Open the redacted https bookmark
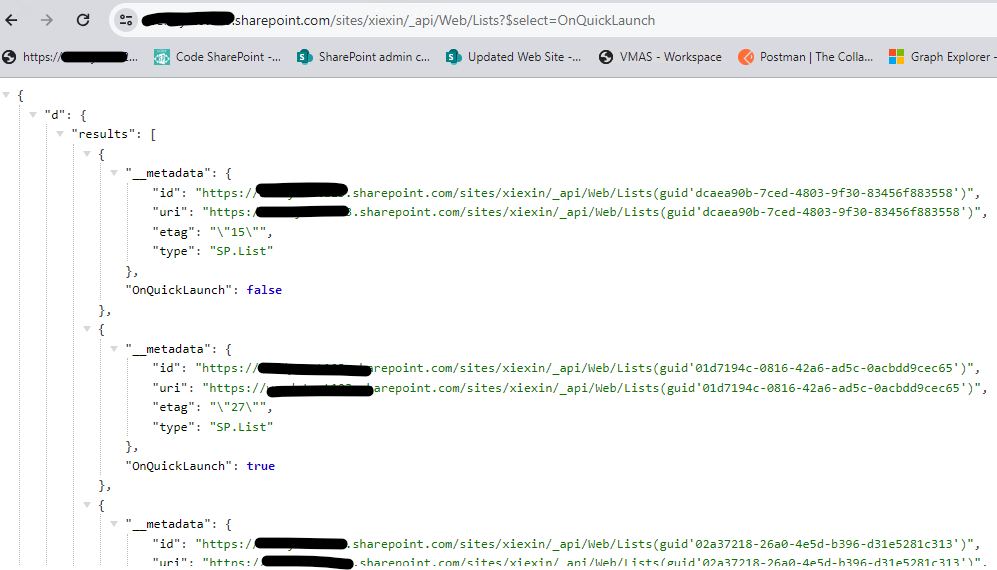The width and height of the screenshot is (997, 570). pos(70,57)
